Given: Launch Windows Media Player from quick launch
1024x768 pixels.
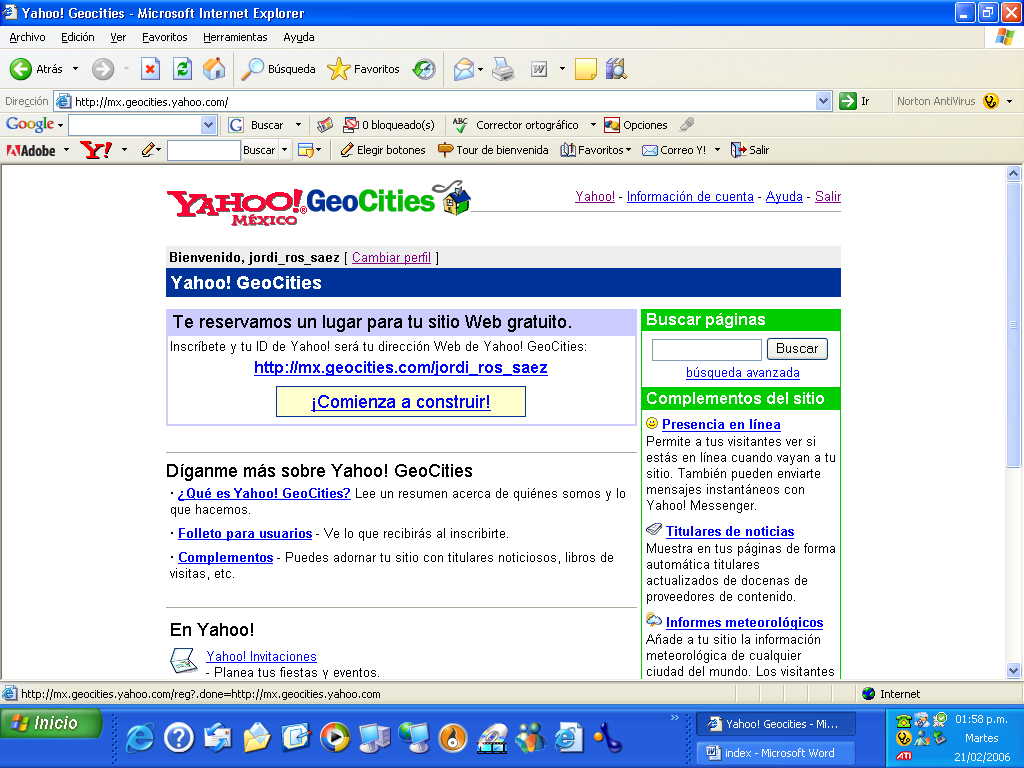Looking at the screenshot, I should pos(334,738).
